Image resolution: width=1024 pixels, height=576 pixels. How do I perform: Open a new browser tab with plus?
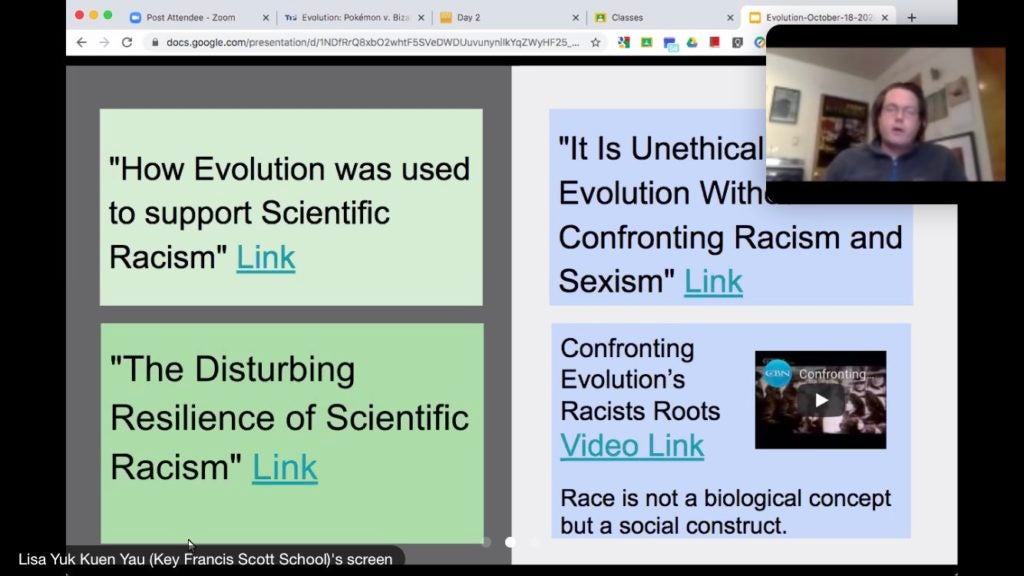point(911,17)
